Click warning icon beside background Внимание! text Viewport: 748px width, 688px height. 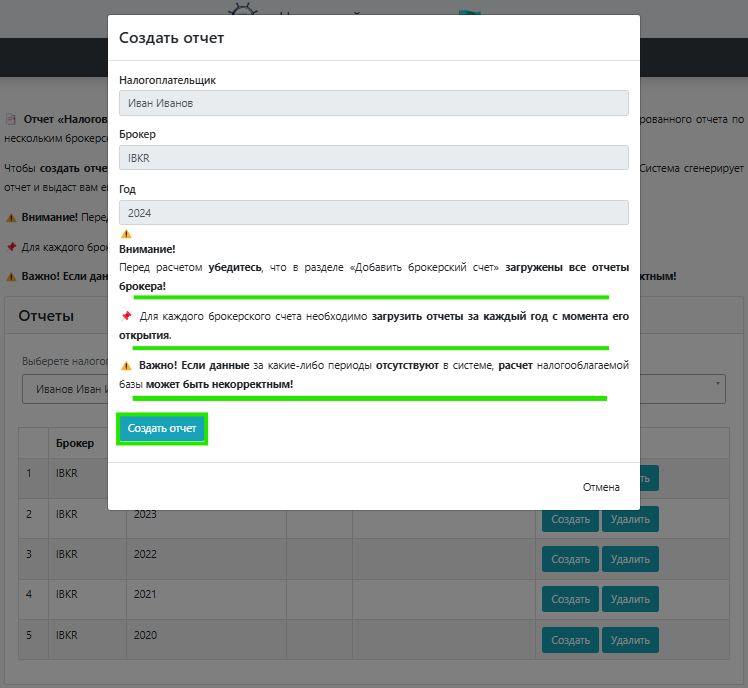tap(10, 218)
